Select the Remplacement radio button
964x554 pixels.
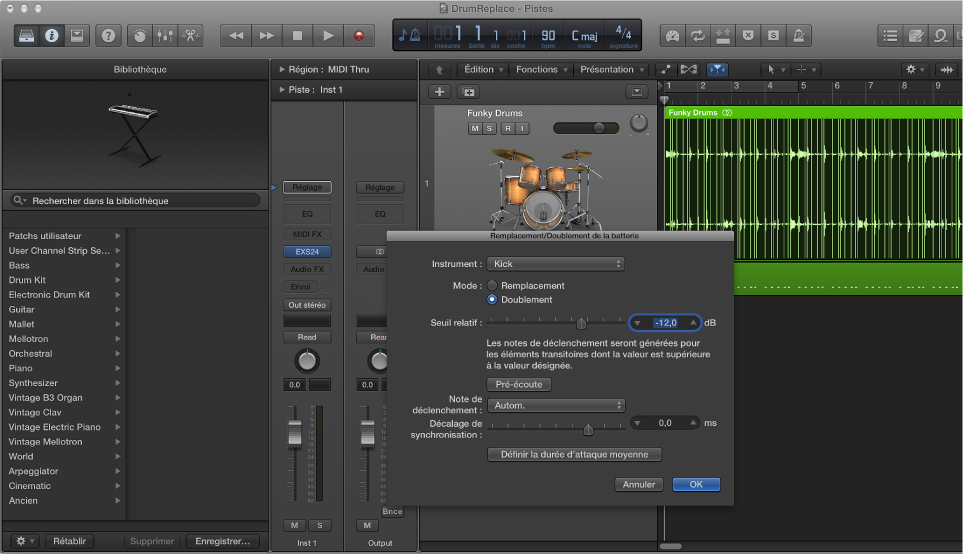[492, 286]
